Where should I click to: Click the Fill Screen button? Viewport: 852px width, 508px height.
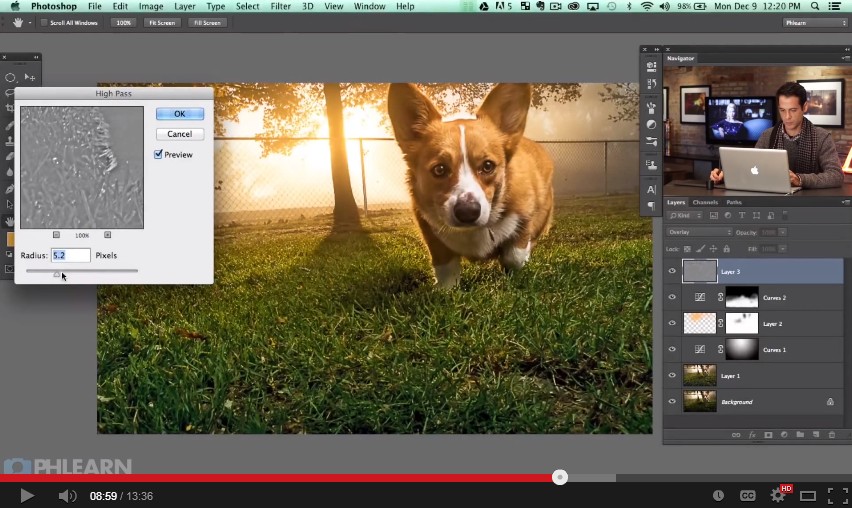coord(208,23)
